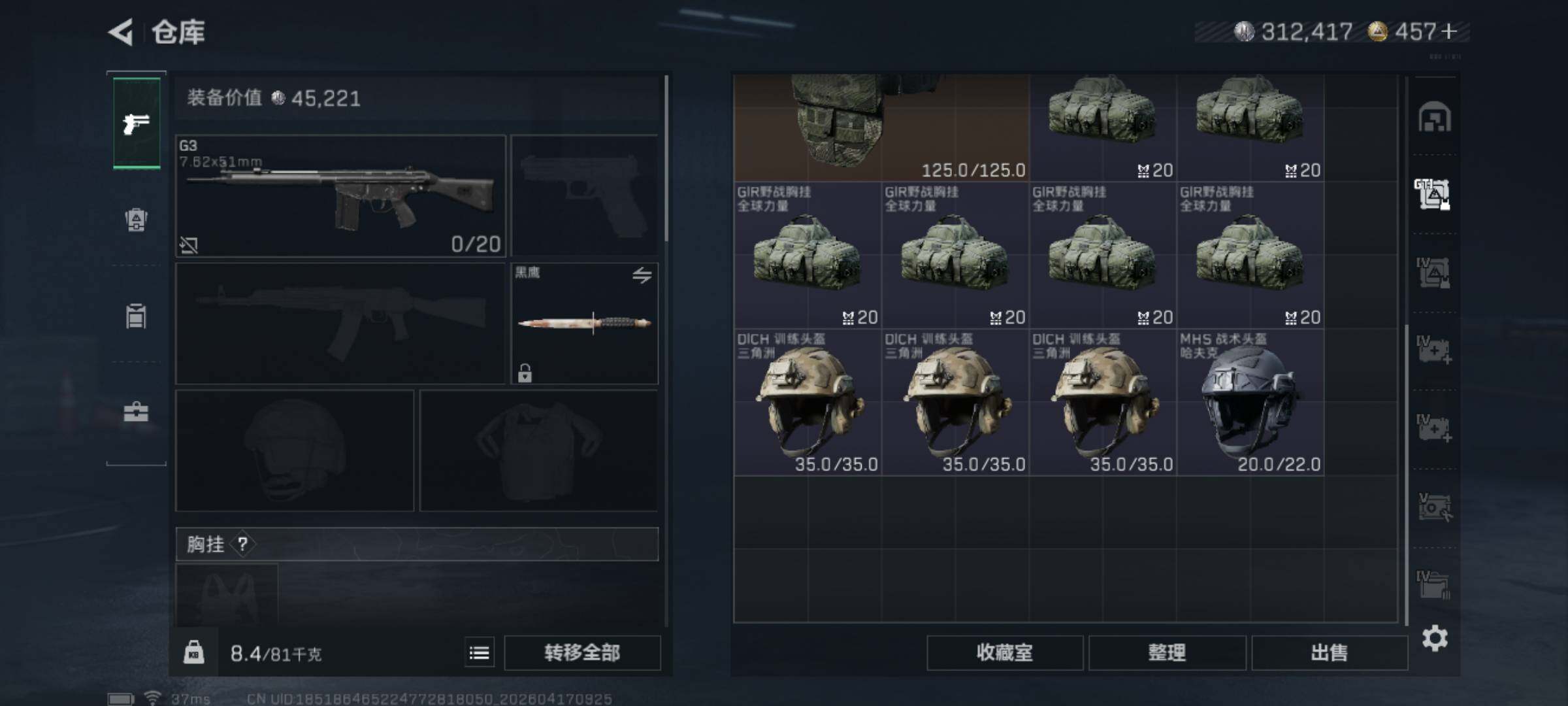Open the 收藏室 collection room

point(1005,652)
